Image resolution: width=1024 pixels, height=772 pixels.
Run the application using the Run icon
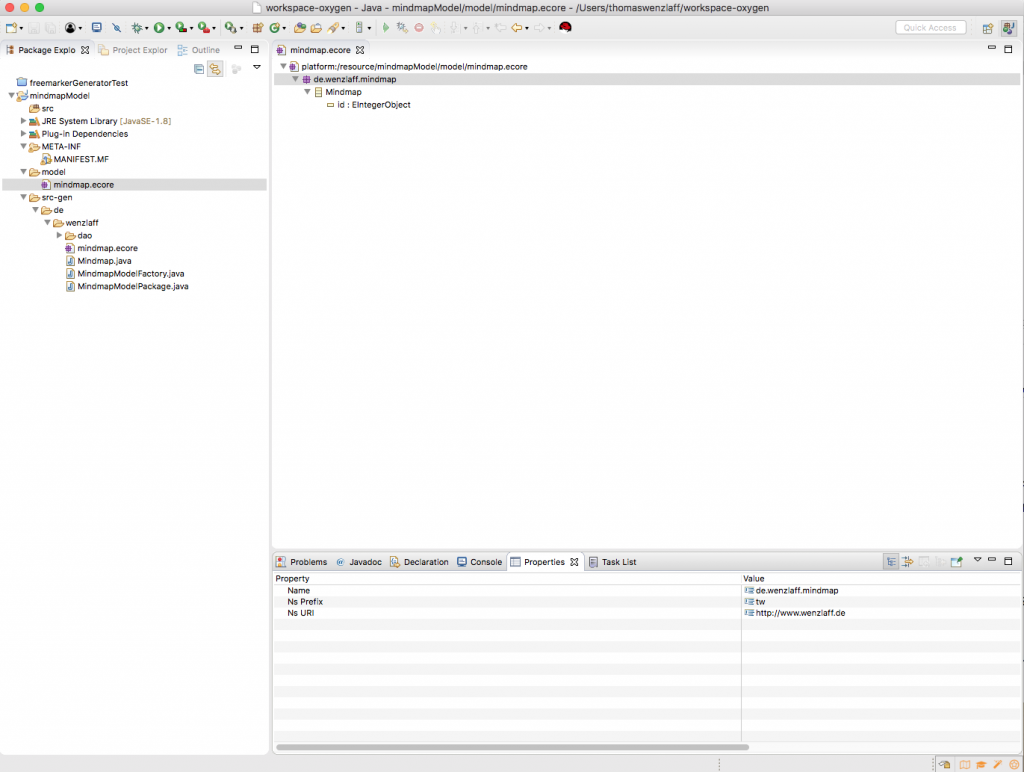pyautogui.click(x=158, y=28)
